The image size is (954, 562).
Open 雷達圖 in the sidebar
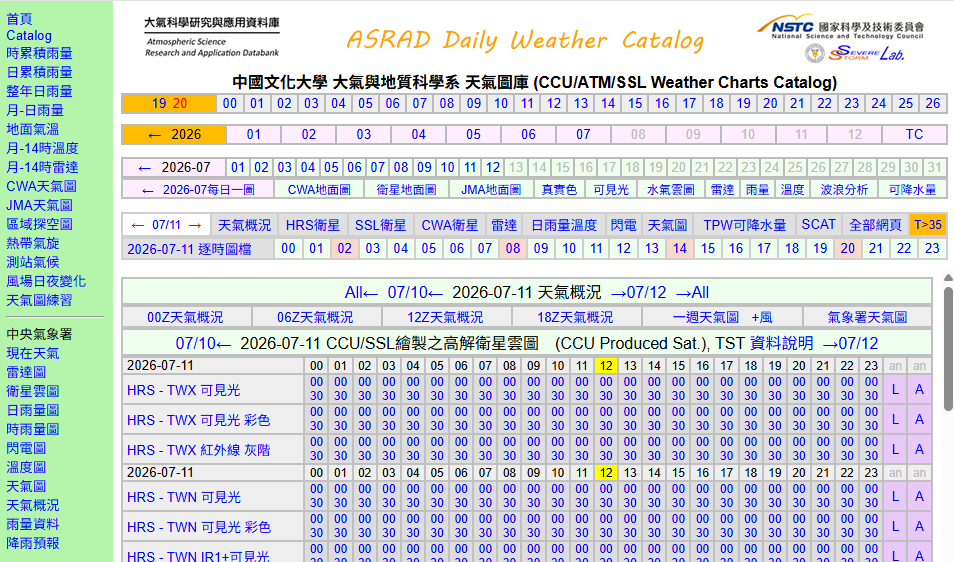(26, 372)
